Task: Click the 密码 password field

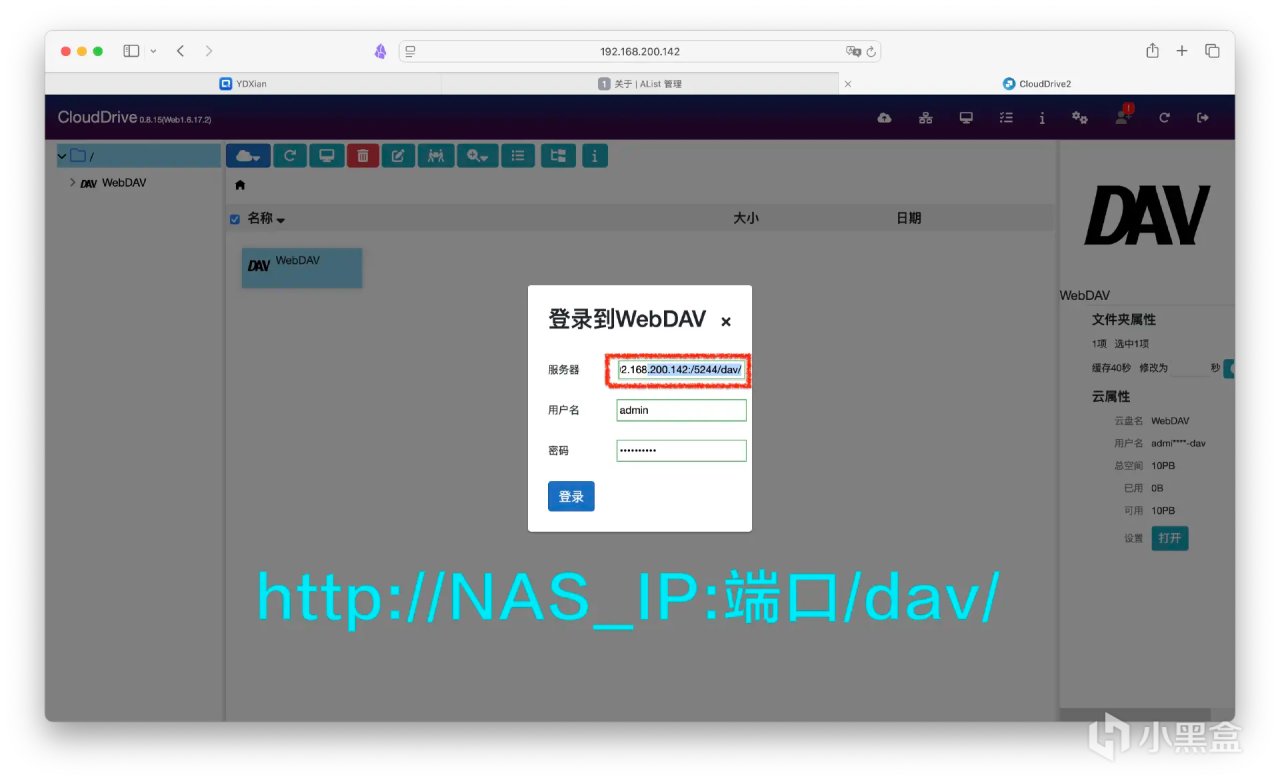Action: [681, 451]
